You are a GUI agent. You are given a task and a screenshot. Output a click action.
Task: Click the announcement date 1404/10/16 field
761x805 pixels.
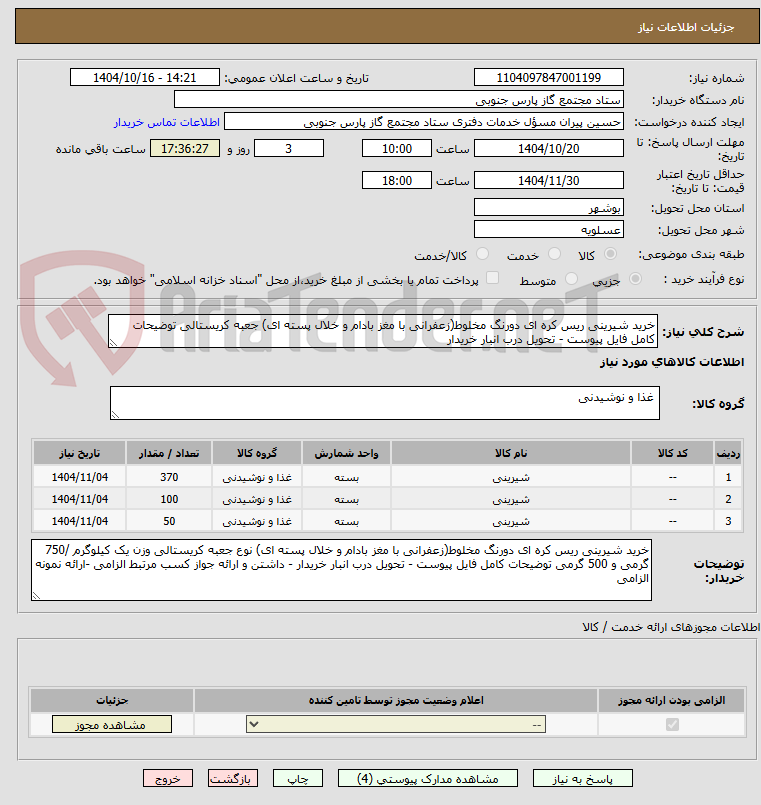145,78
